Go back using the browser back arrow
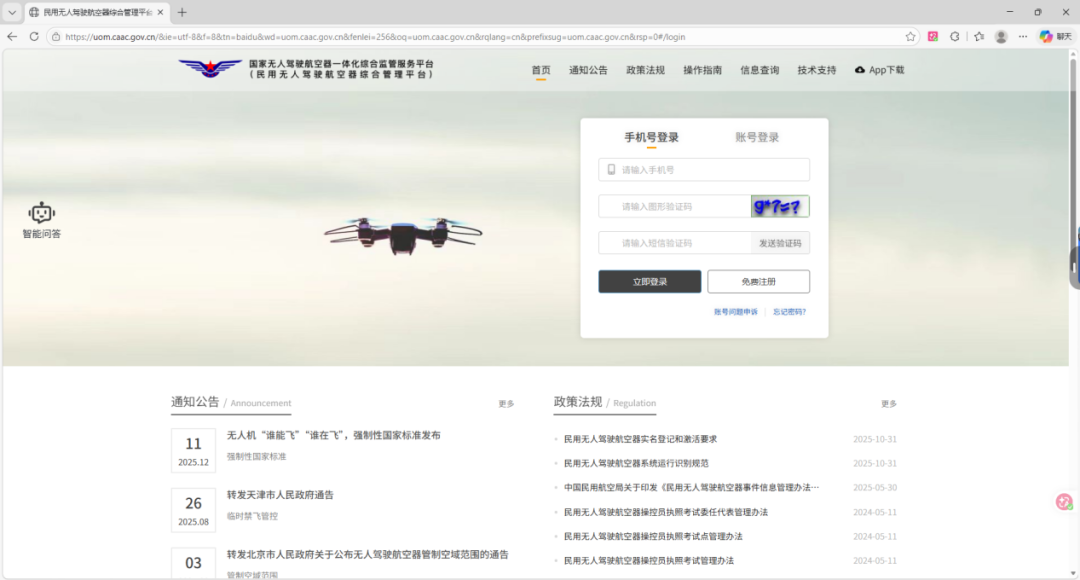The width and height of the screenshot is (1080, 580). point(12,36)
